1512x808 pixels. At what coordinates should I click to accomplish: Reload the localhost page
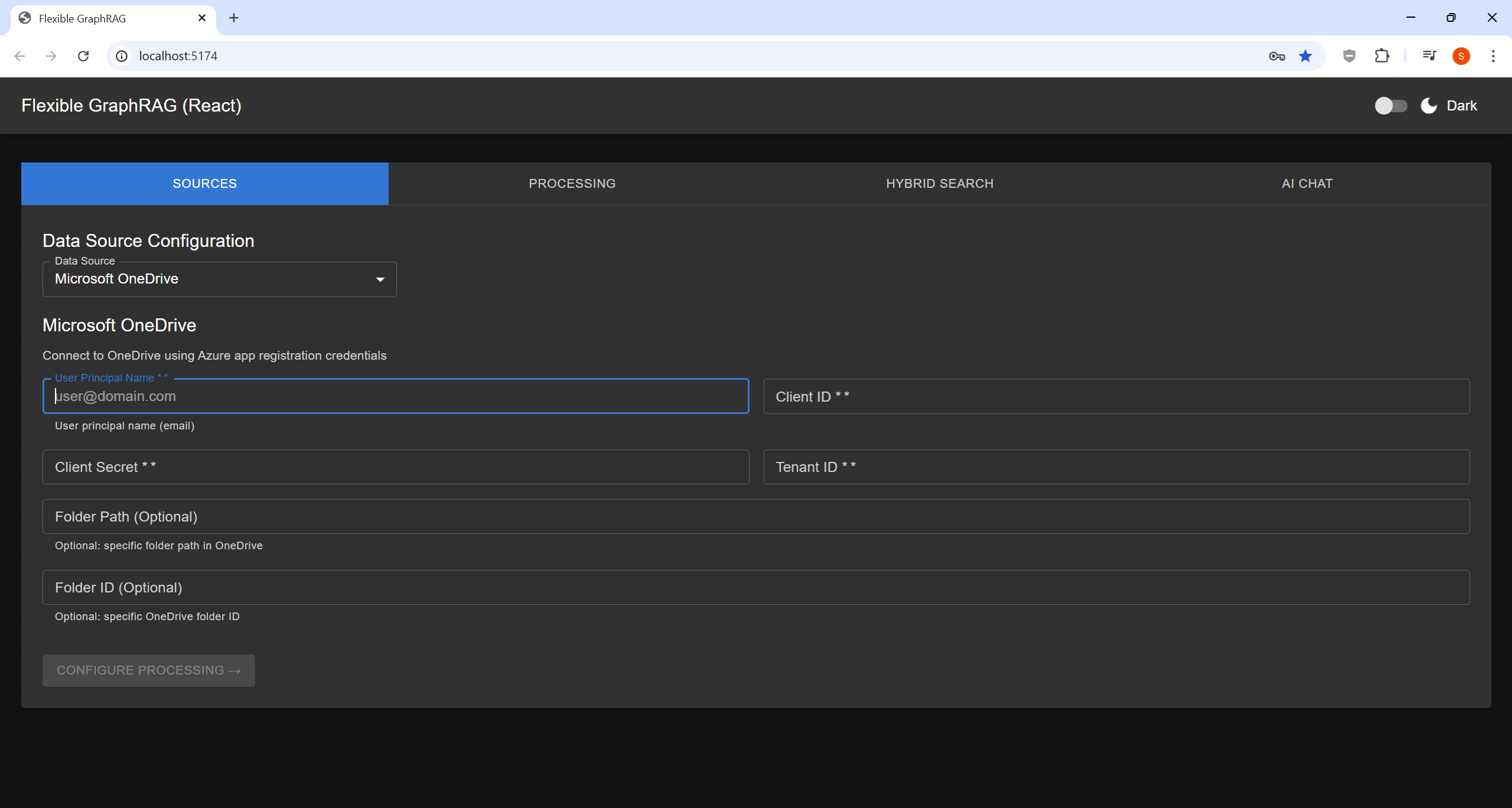(83, 56)
